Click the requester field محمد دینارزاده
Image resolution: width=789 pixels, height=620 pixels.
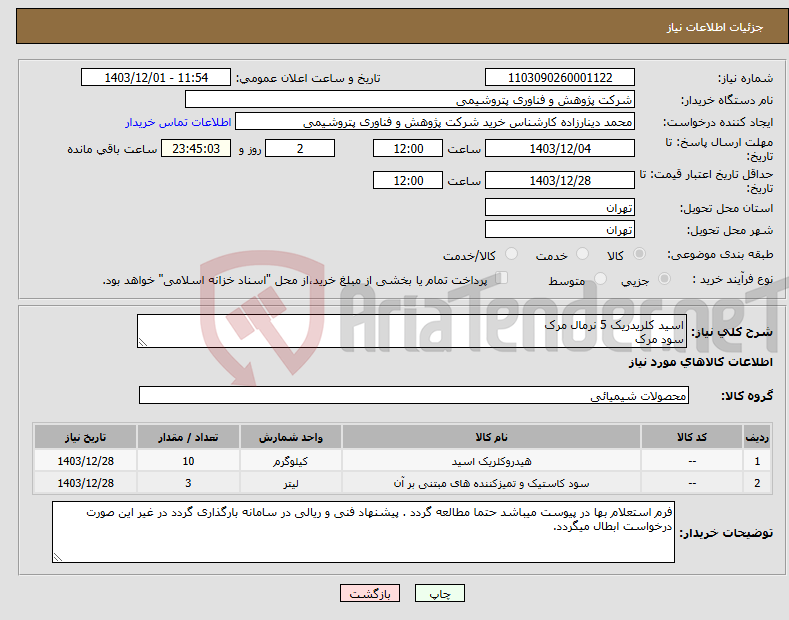click(435, 122)
